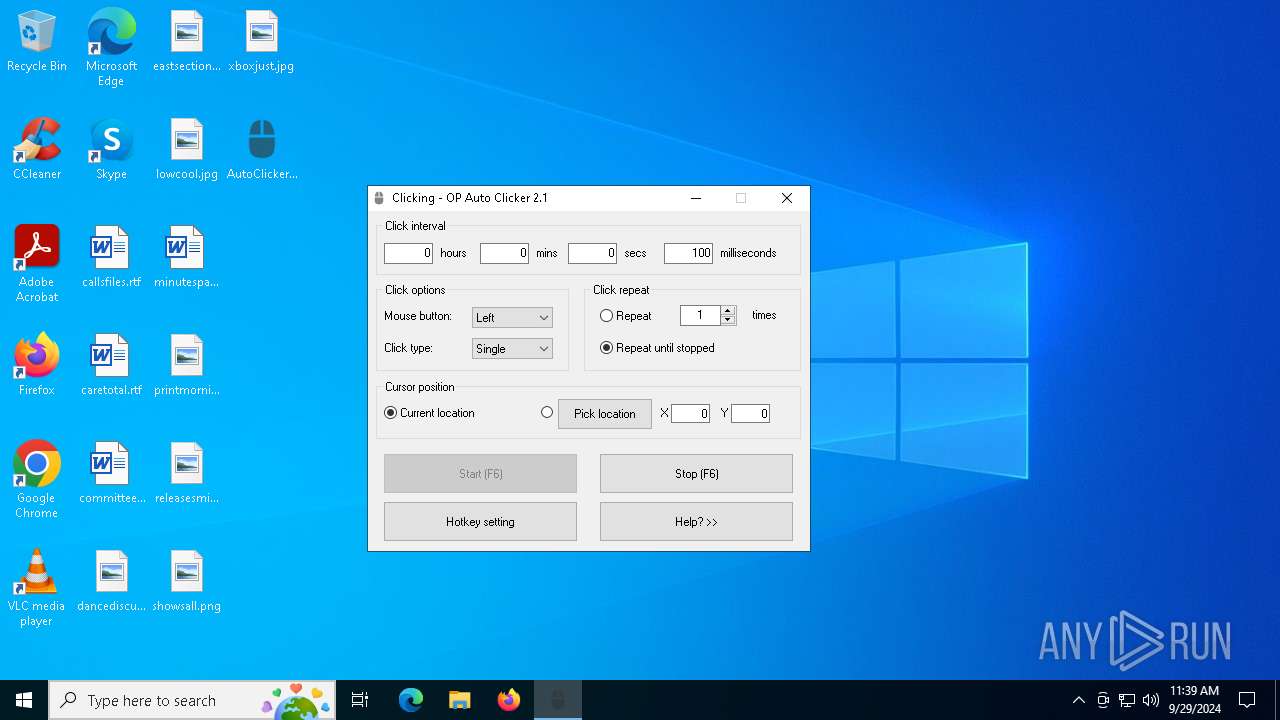Select showsall.png desktop file
Image resolution: width=1280 pixels, height=720 pixels.
point(187,581)
